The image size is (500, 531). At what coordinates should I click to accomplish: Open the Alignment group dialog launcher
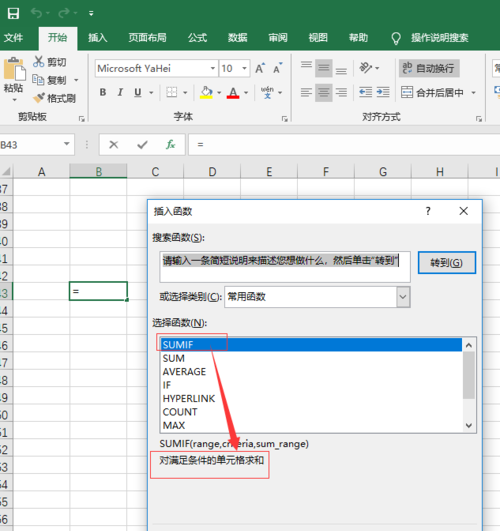point(479,119)
